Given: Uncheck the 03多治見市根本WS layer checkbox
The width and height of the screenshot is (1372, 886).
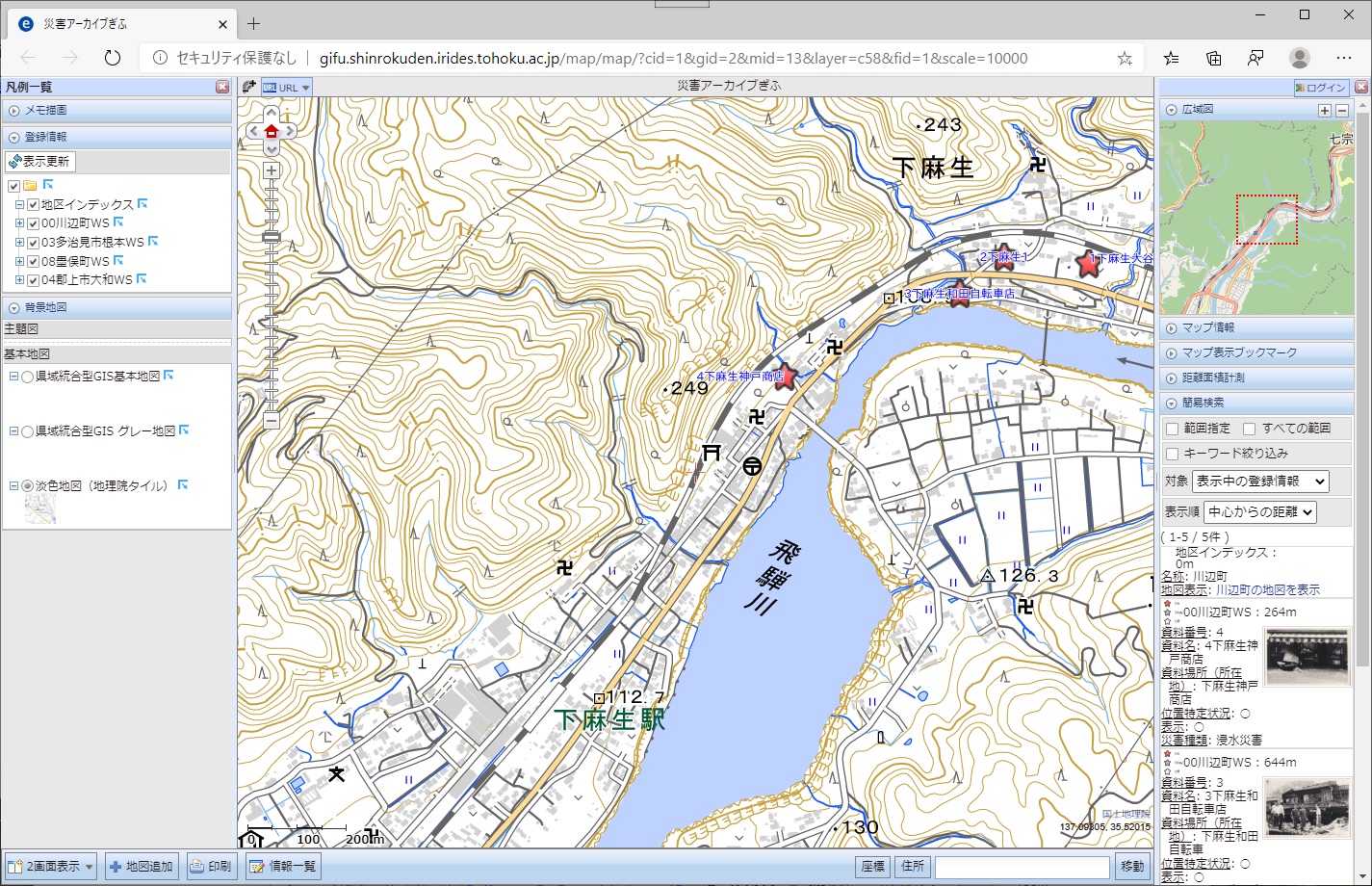Looking at the screenshot, I should (34, 243).
